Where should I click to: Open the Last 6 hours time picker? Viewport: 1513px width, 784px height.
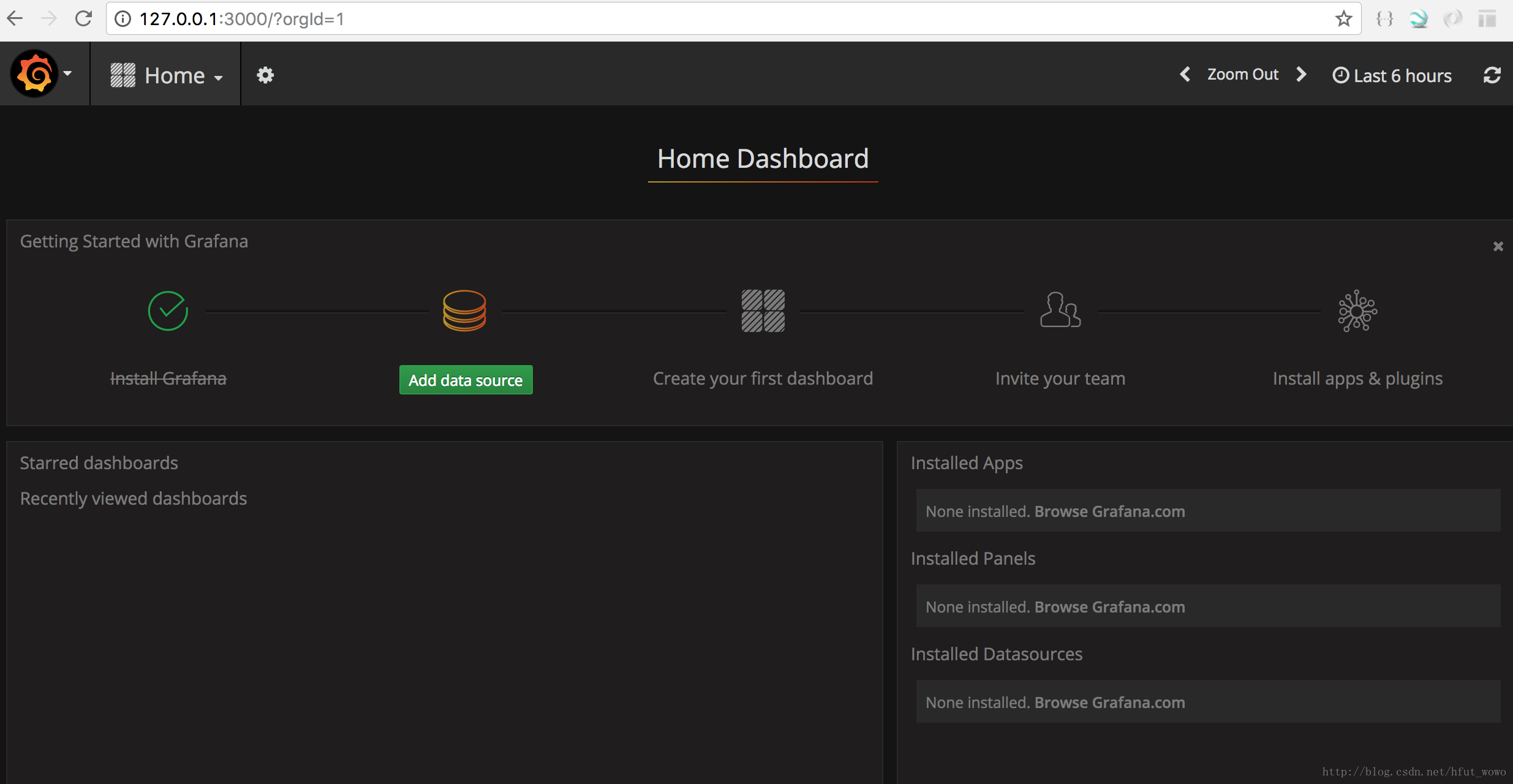[1392, 75]
